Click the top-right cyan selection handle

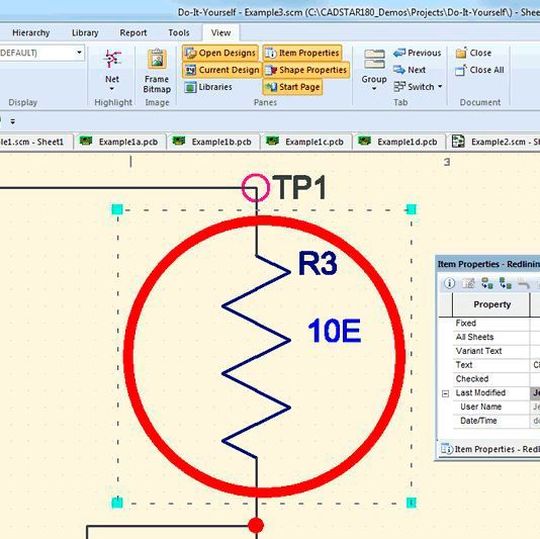click(411, 209)
